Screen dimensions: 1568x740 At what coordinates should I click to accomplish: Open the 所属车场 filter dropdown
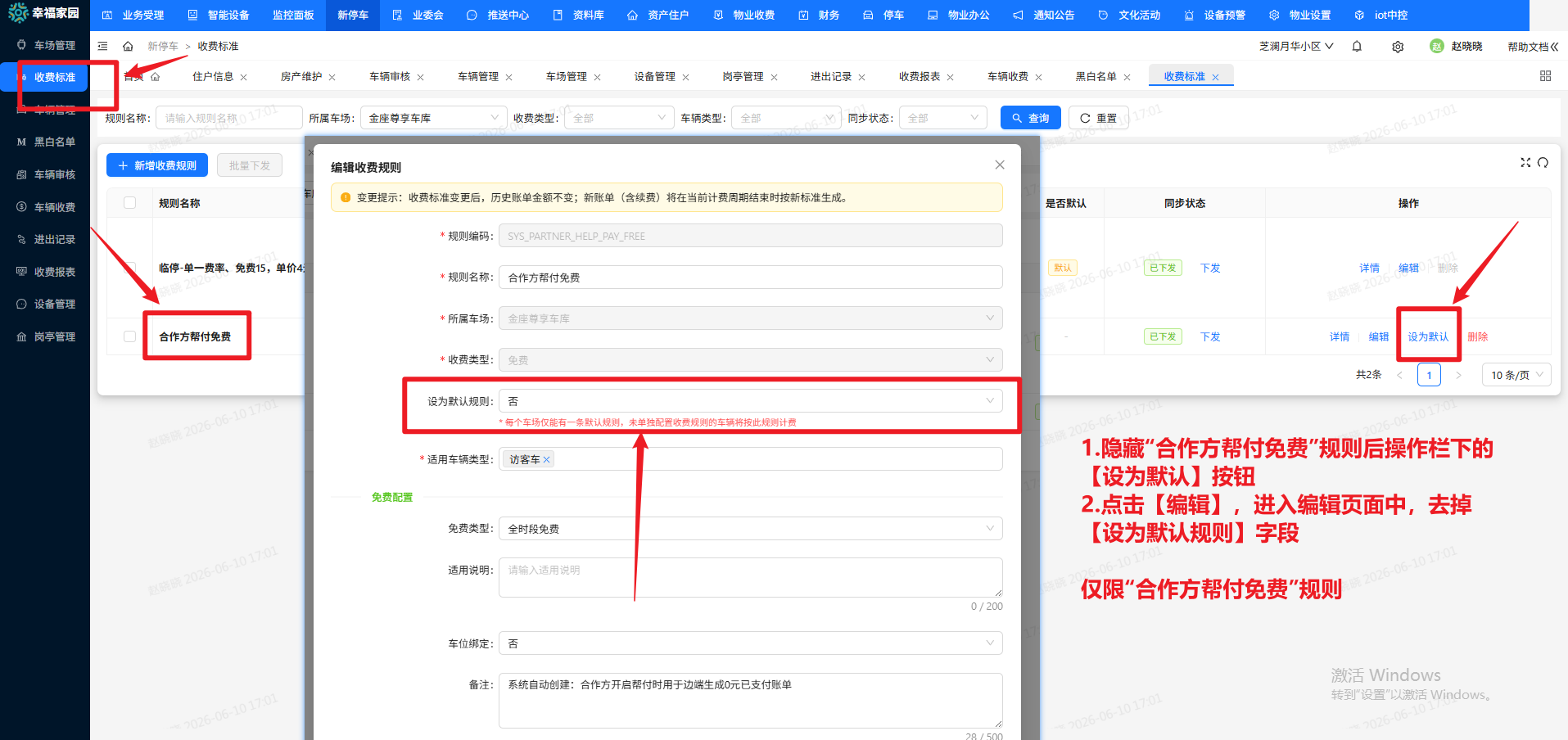(x=434, y=118)
